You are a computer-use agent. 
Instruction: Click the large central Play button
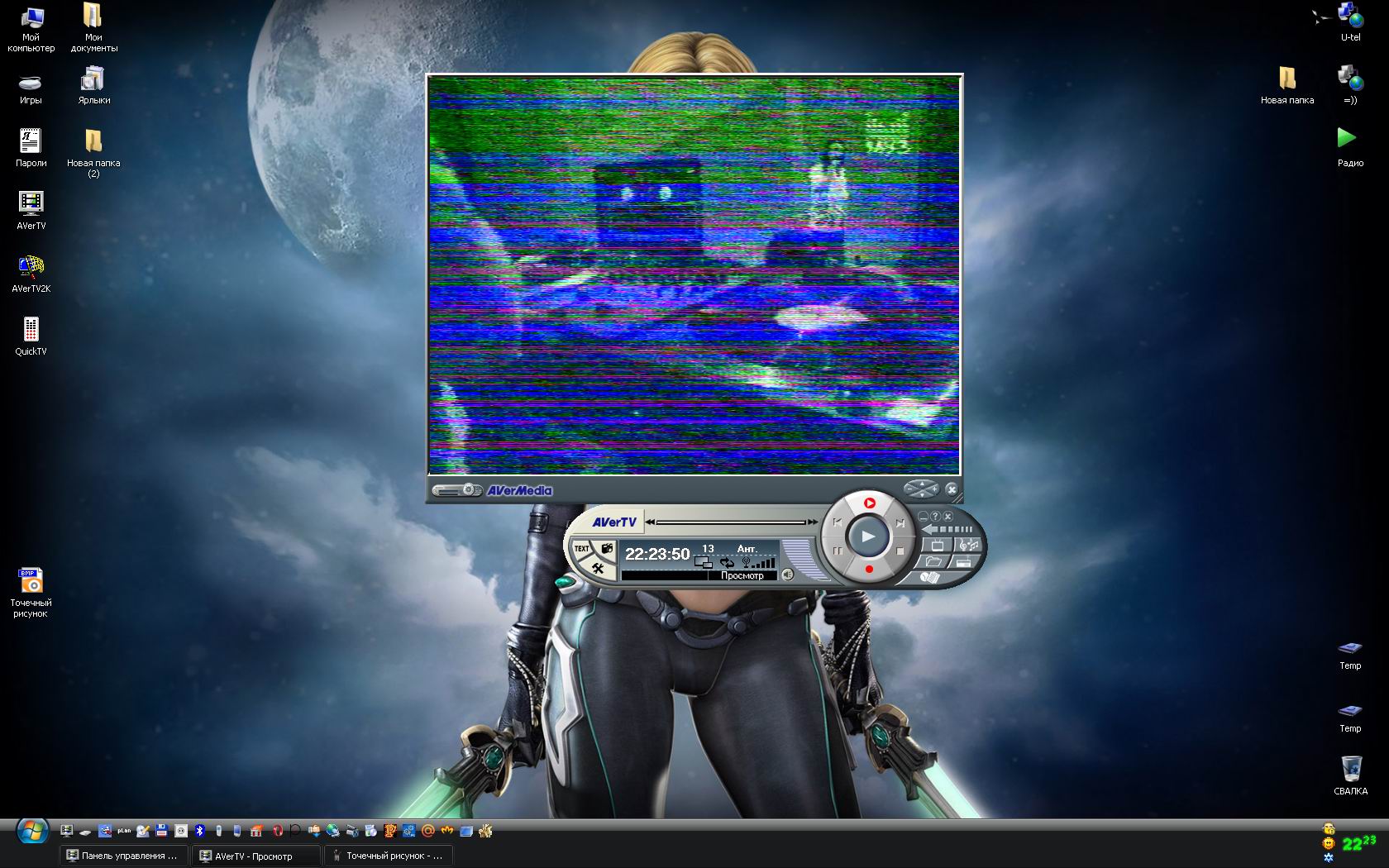pos(867,537)
